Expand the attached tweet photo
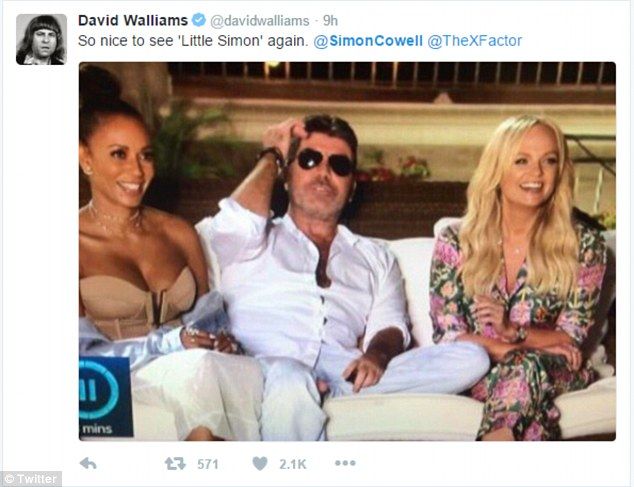 click(347, 251)
